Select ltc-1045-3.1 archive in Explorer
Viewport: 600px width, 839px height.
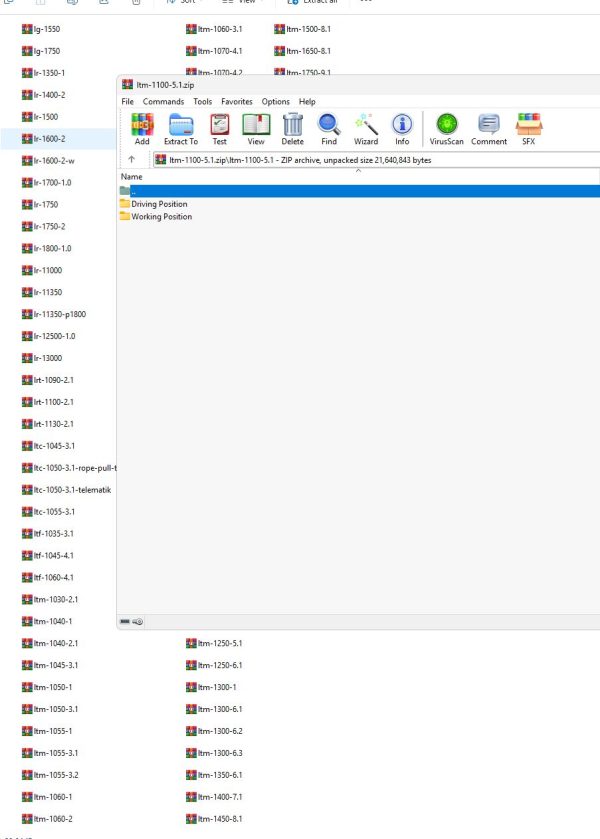pos(48,446)
